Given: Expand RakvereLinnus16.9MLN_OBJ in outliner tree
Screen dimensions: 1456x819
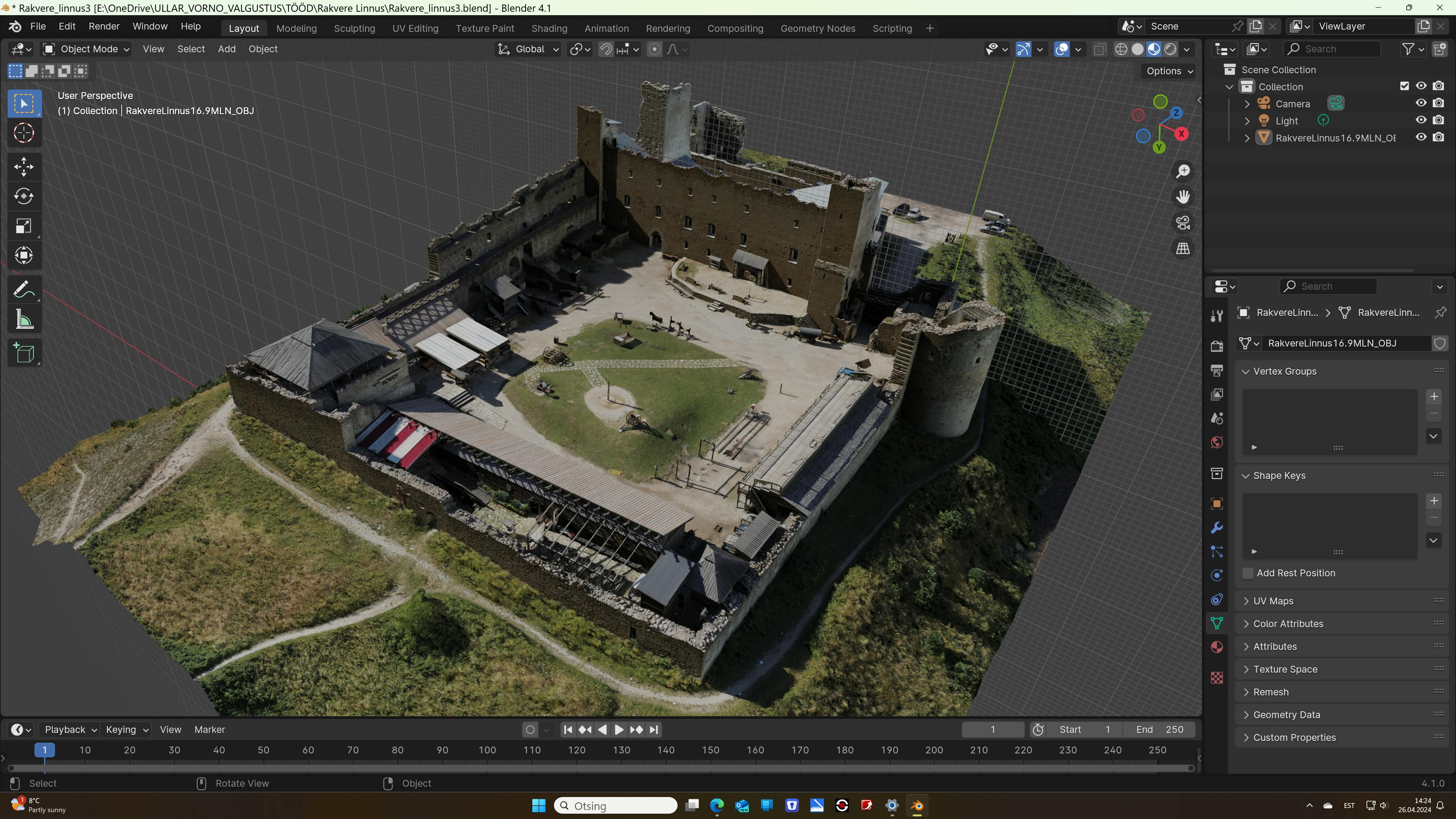Looking at the screenshot, I should pos(1247,138).
